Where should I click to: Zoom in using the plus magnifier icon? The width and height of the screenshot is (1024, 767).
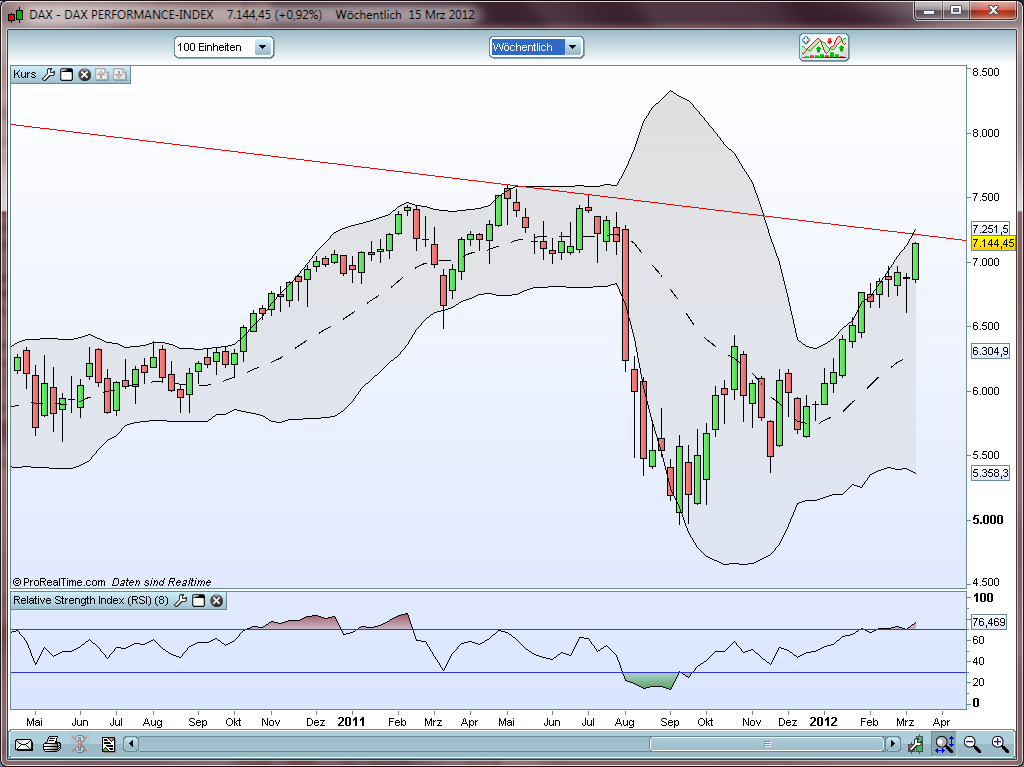point(998,744)
